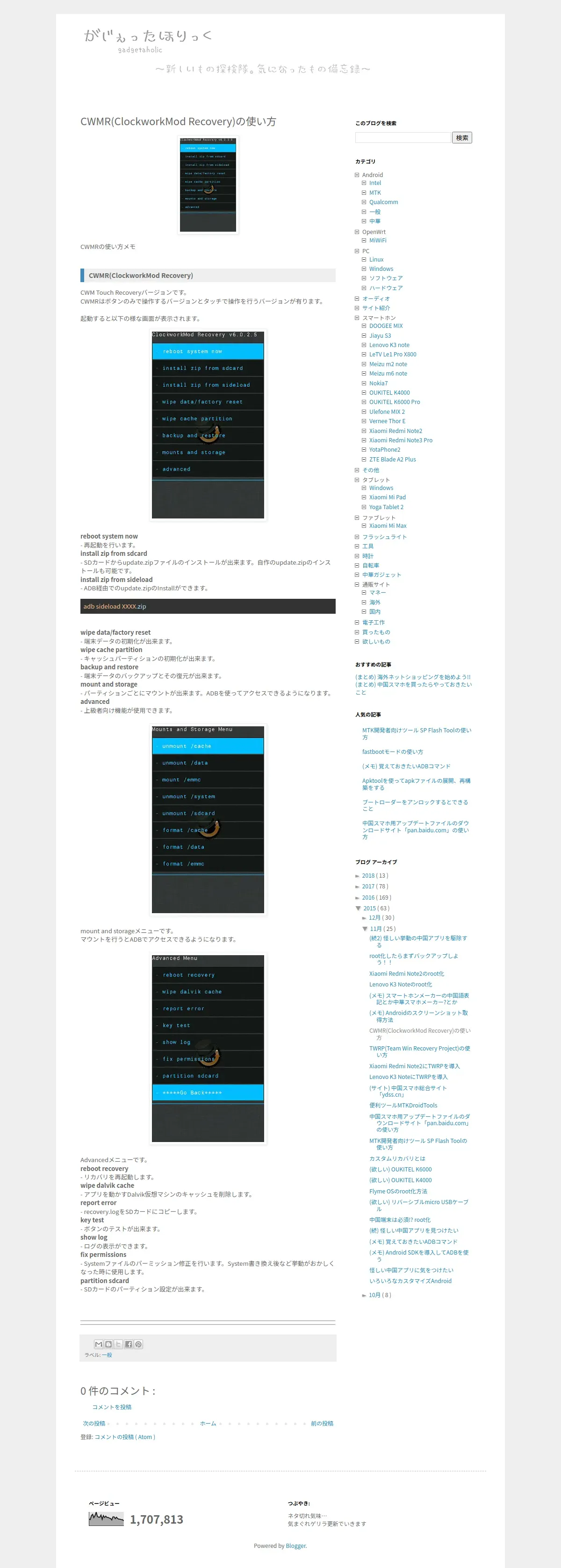
Task: Pin the post on Pinterest
Action: click(x=138, y=1344)
